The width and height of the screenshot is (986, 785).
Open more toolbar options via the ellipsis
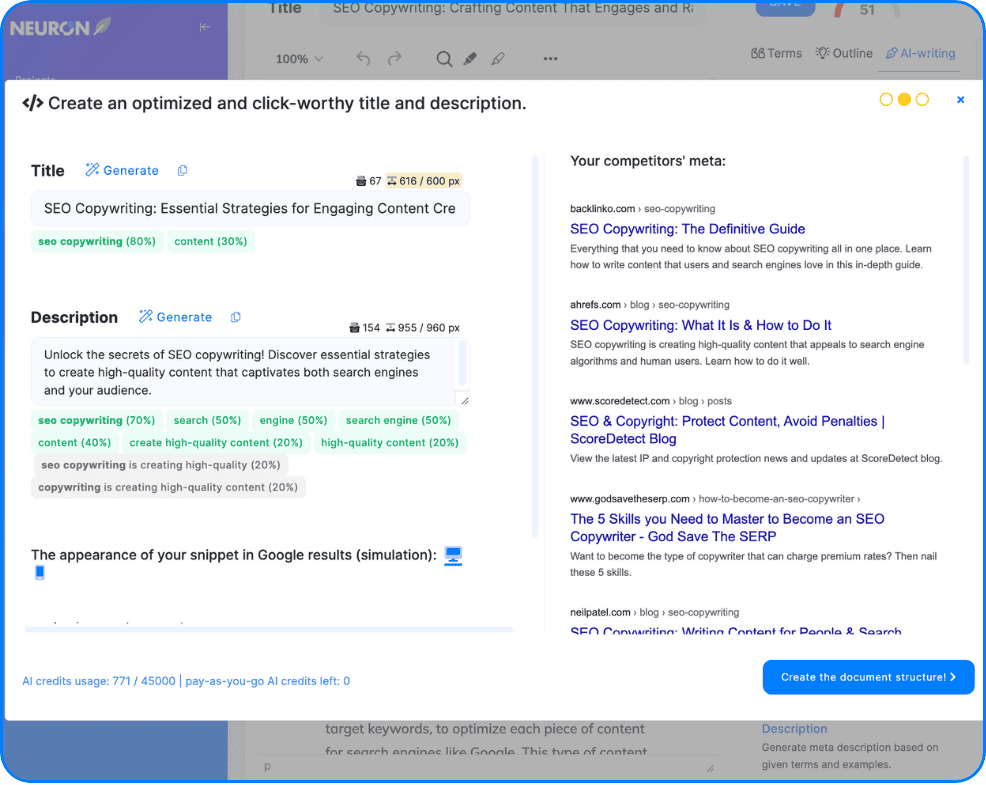pos(549,58)
